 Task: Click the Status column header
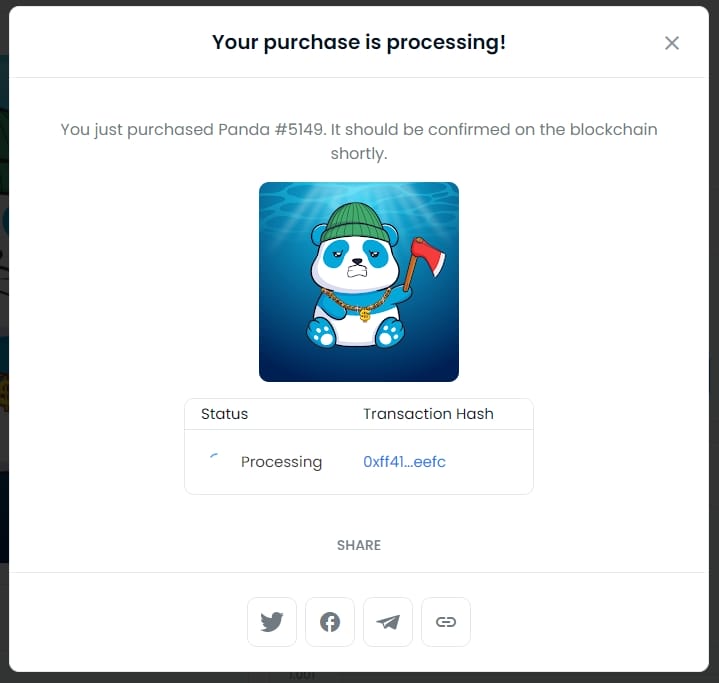(x=225, y=414)
